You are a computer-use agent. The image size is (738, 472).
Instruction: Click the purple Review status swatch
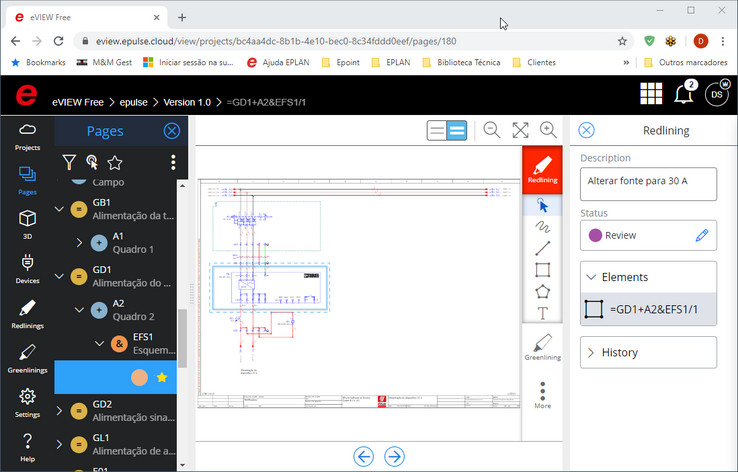point(595,235)
